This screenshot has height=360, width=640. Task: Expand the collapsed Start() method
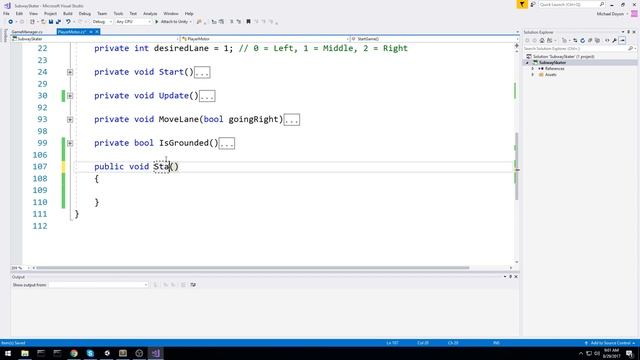click(70, 72)
